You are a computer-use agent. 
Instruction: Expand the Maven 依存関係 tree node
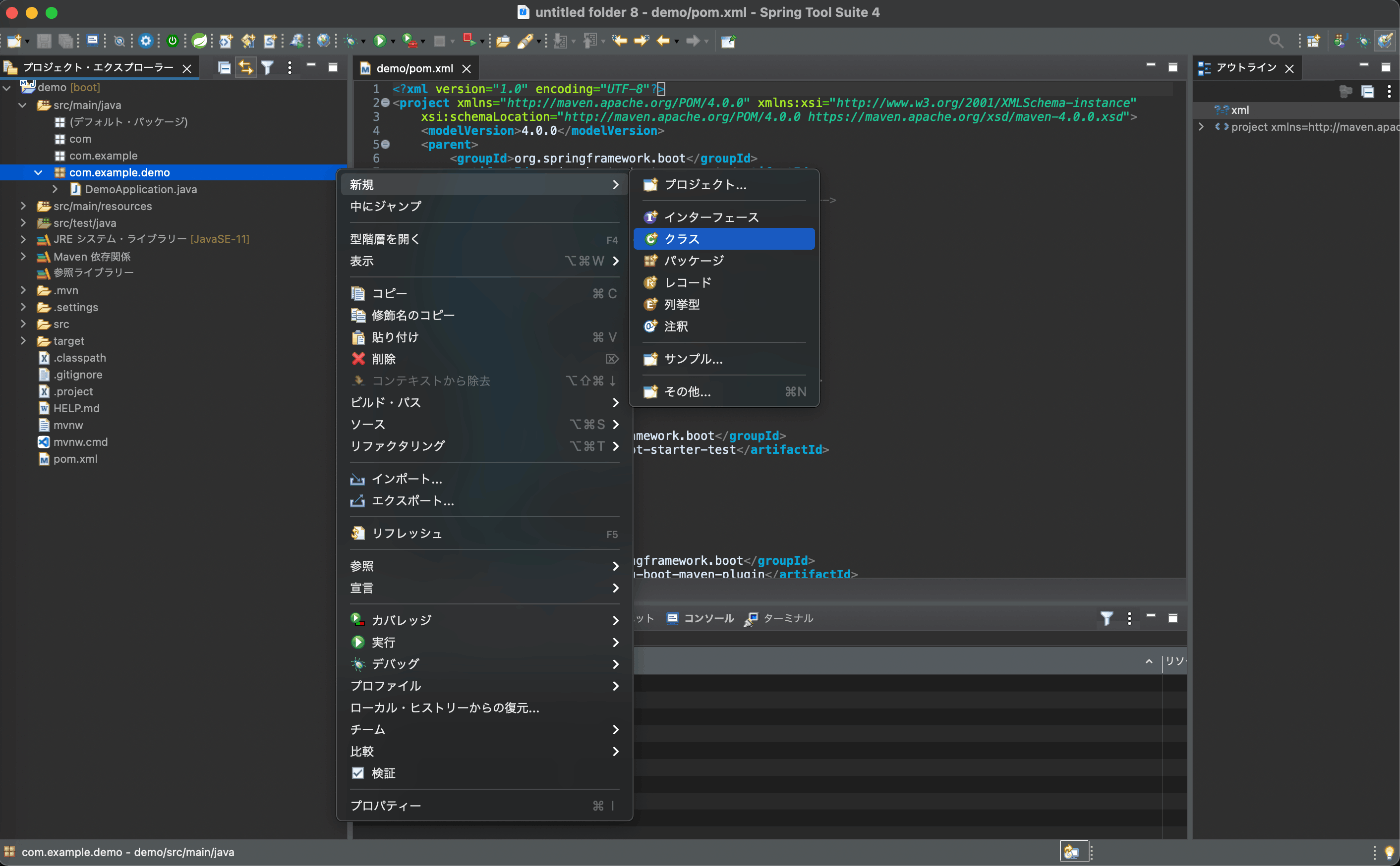tap(24, 257)
